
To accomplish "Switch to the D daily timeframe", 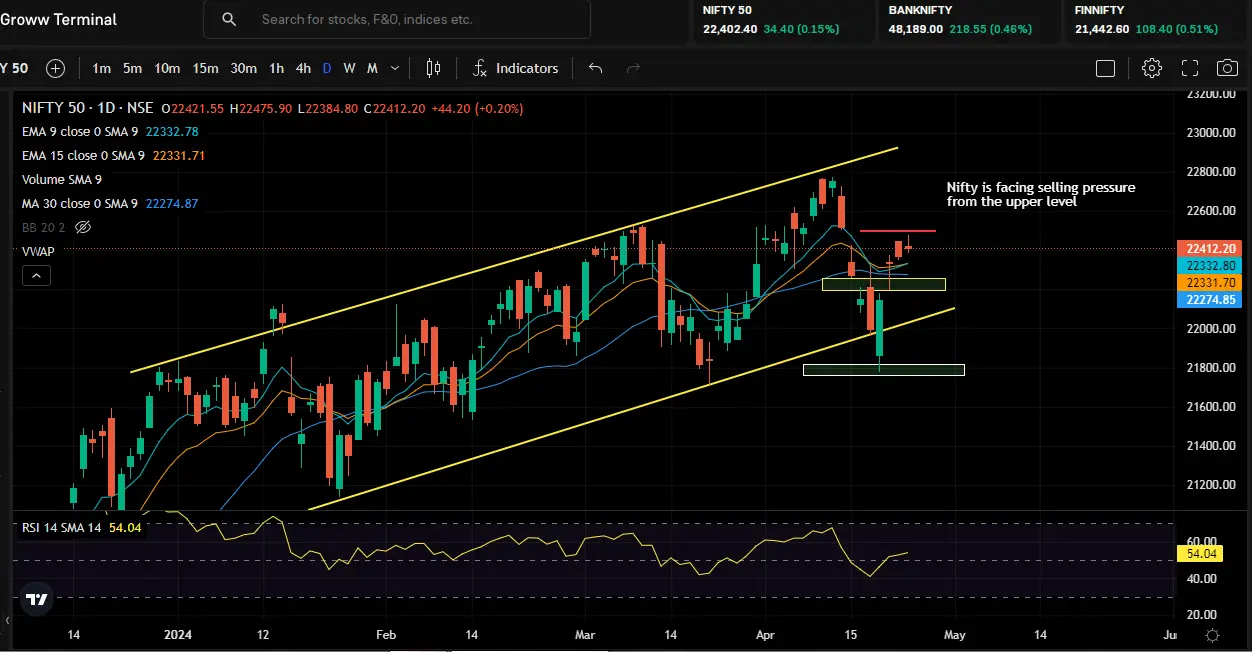I will coord(326,68).
